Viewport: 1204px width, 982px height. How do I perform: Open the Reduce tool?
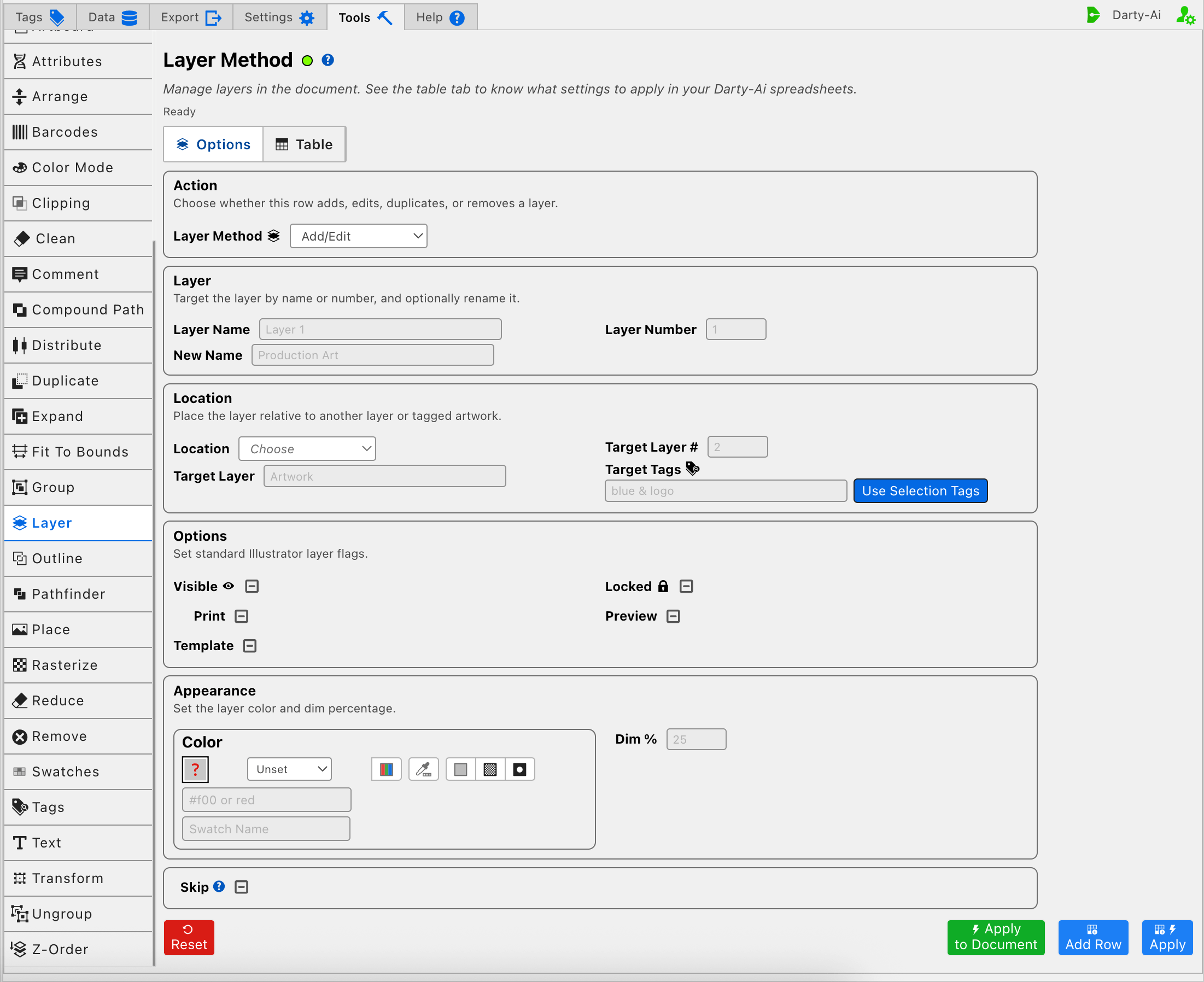point(78,701)
